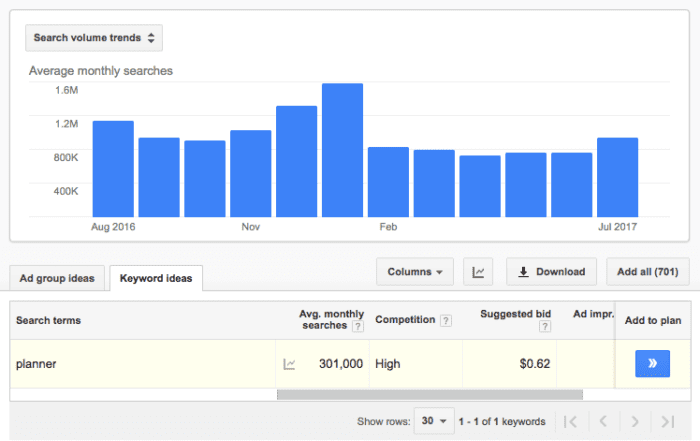Open the Columns dropdown
700x441 pixels.
coord(415,272)
